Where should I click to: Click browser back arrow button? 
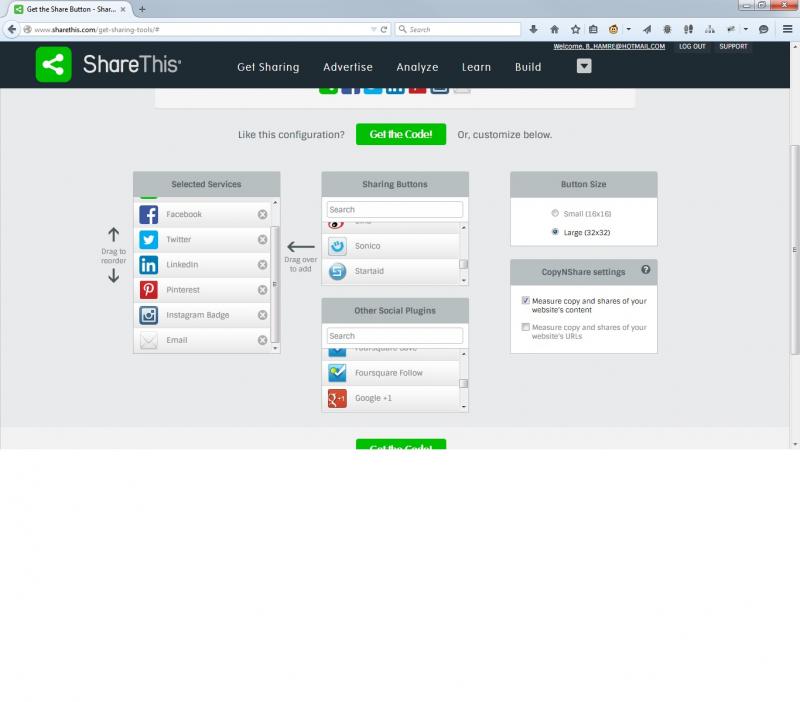pyautogui.click(x=12, y=29)
